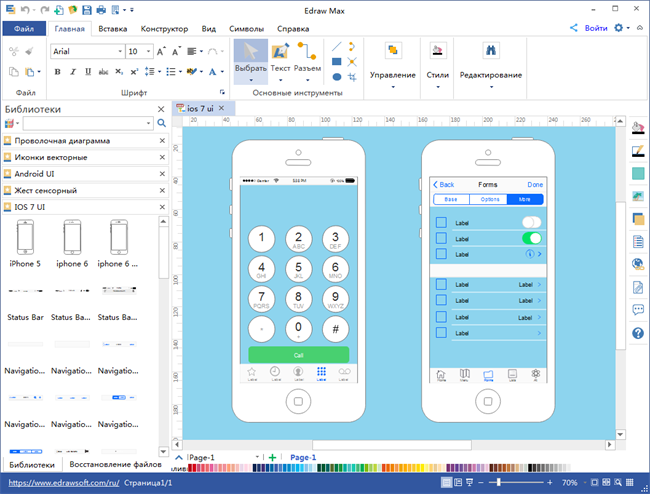Screen dimensions: 650x494
Task: Click the Войти sign-in button
Action: 589,29
